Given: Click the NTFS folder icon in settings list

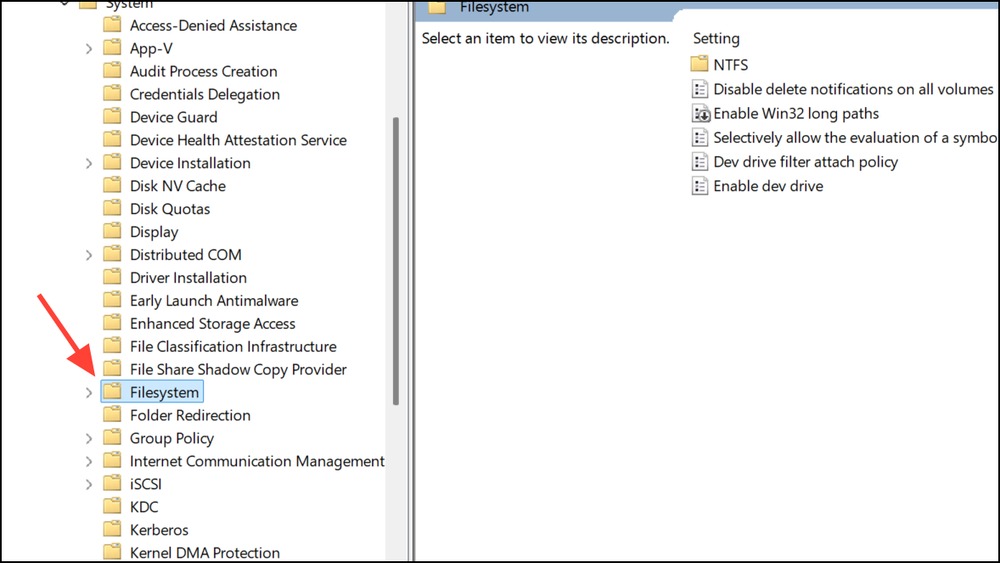Looking at the screenshot, I should click(x=700, y=65).
